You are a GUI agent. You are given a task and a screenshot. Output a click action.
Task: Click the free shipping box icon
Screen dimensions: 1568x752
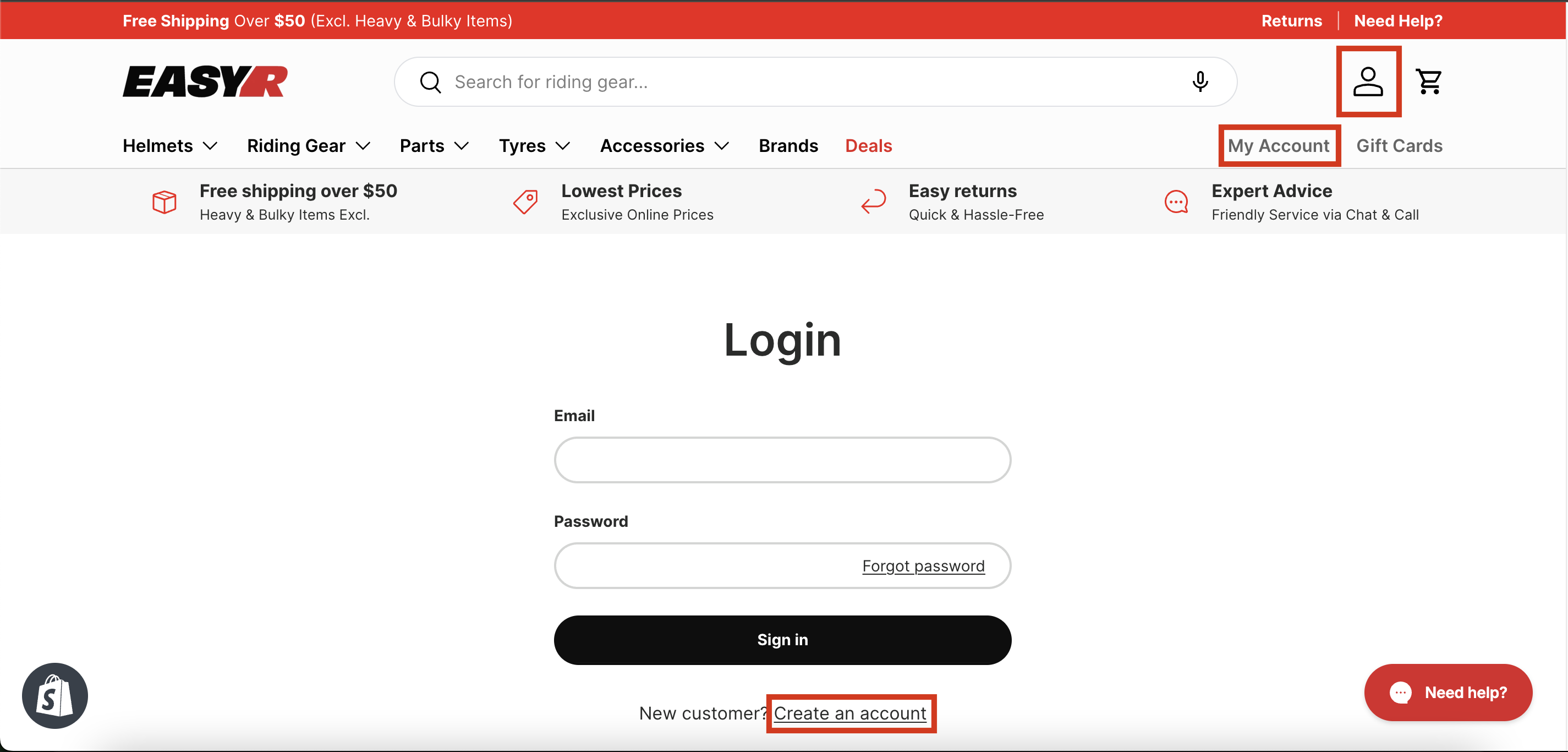click(x=165, y=201)
